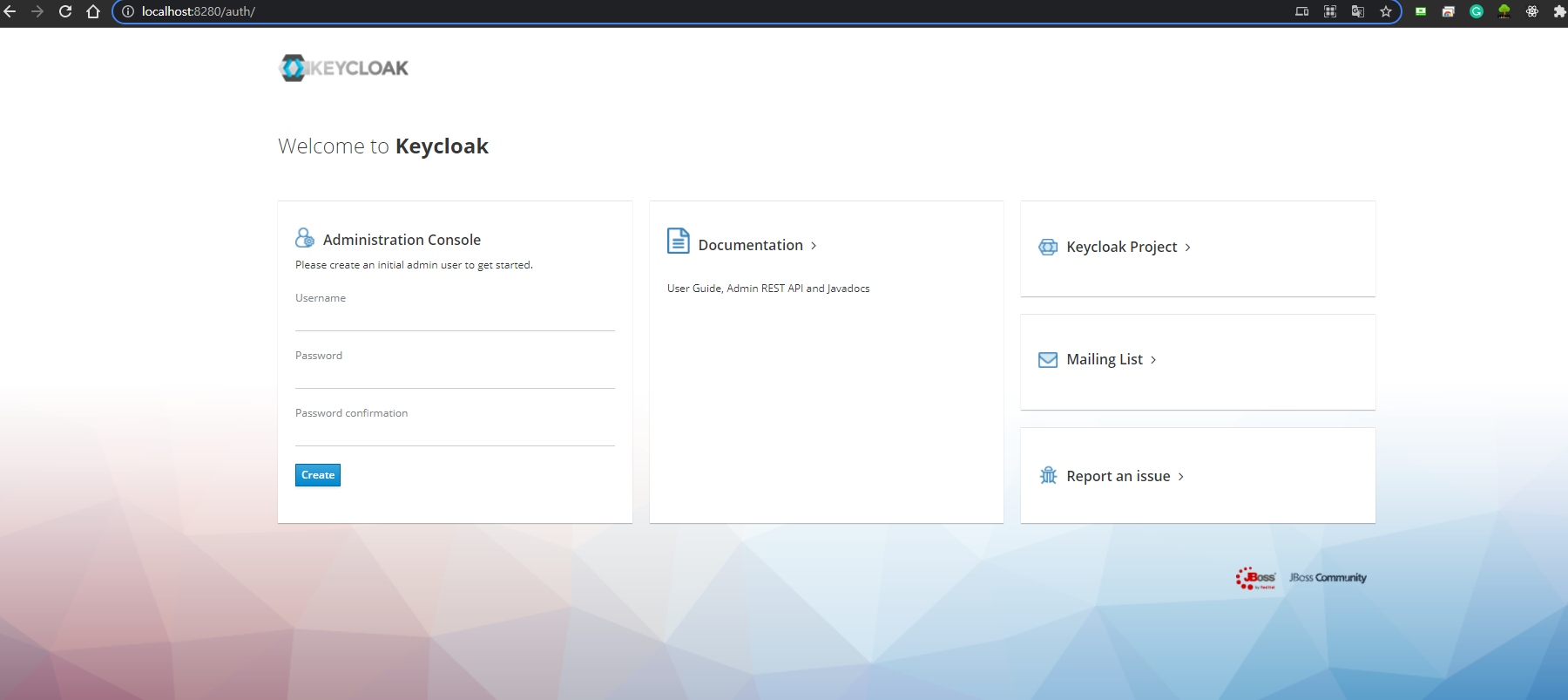Click the Administration Console heading
Image resolution: width=1568 pixels, height=700 pixels.
click(x=402, y=240)
